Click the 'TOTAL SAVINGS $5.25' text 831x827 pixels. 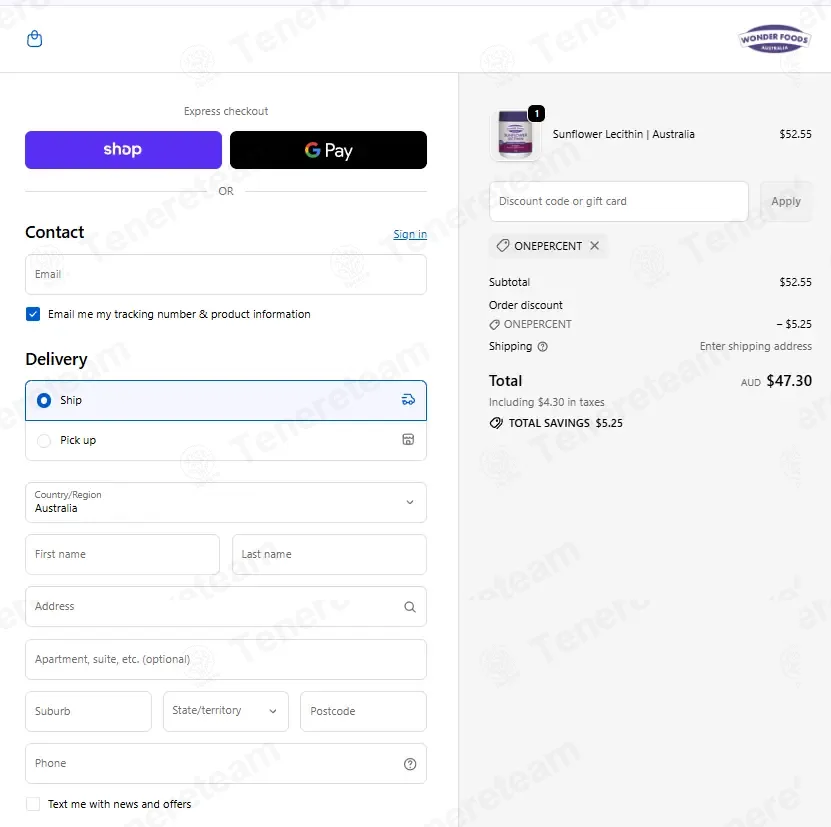tap(565, 423)
